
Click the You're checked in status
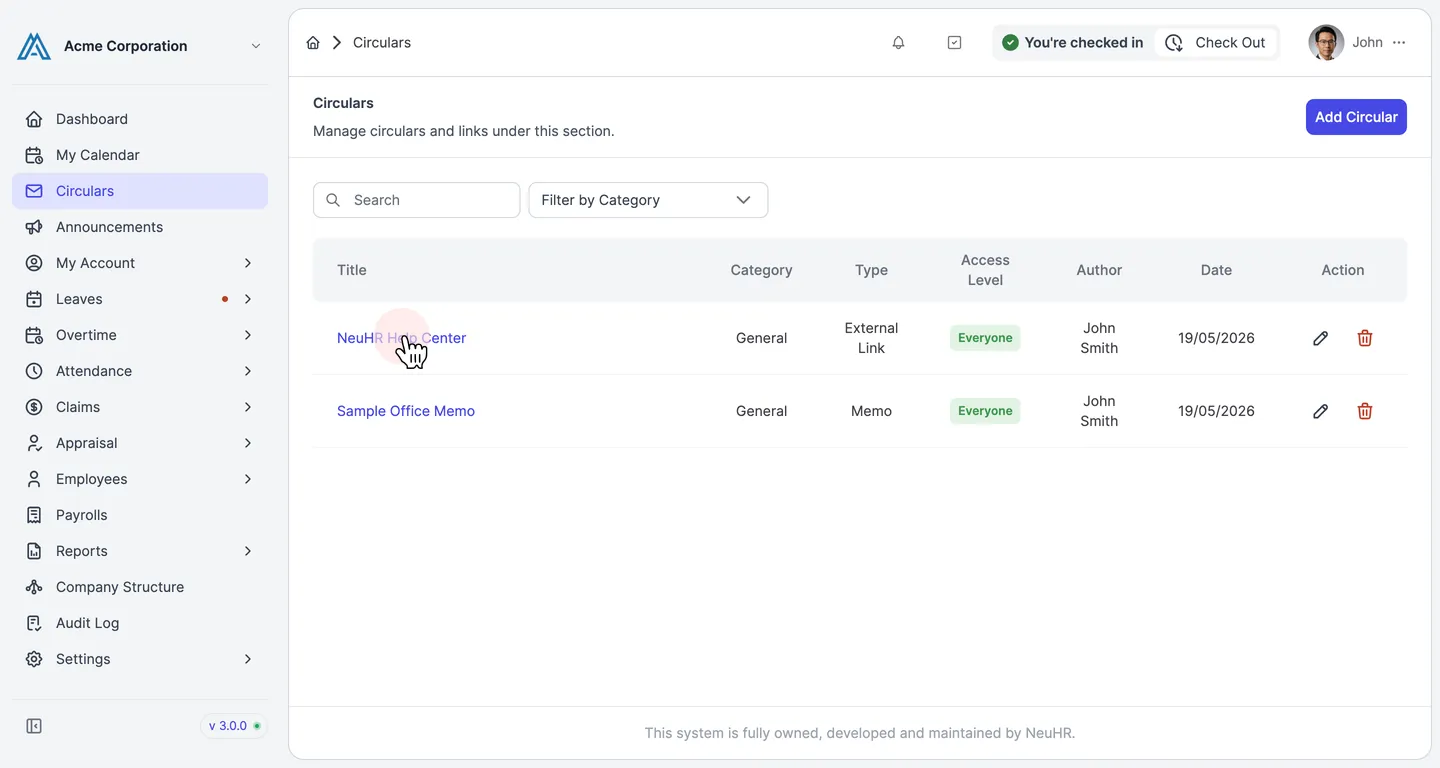[1073, 43]
